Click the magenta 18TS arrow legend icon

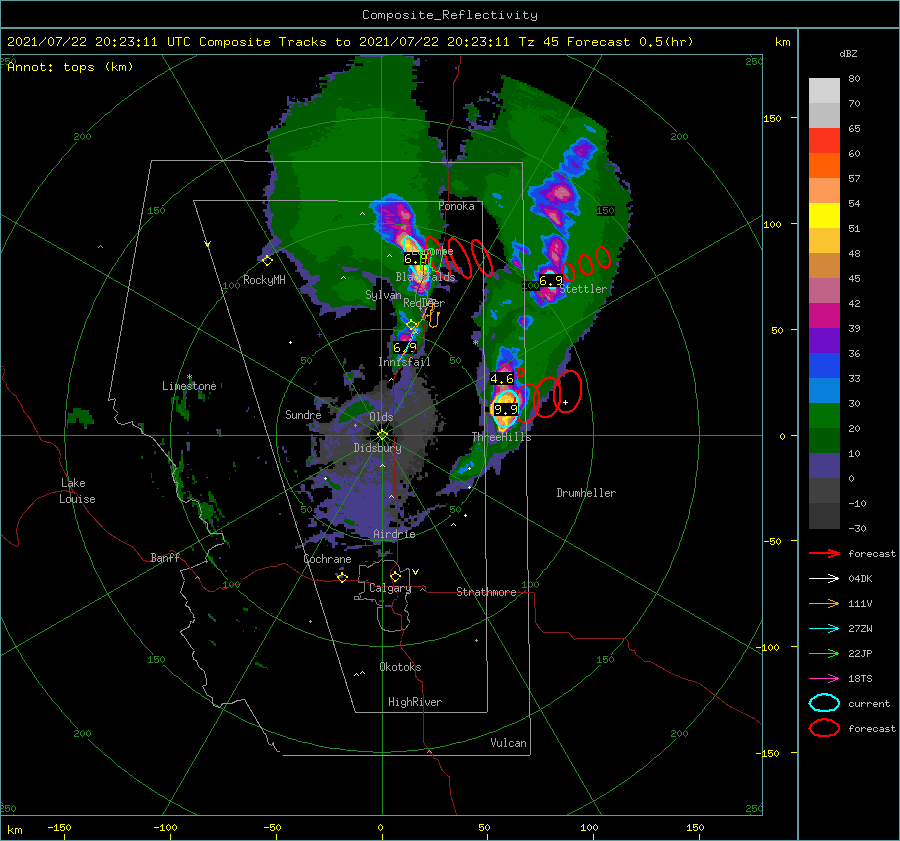point(824,679)
